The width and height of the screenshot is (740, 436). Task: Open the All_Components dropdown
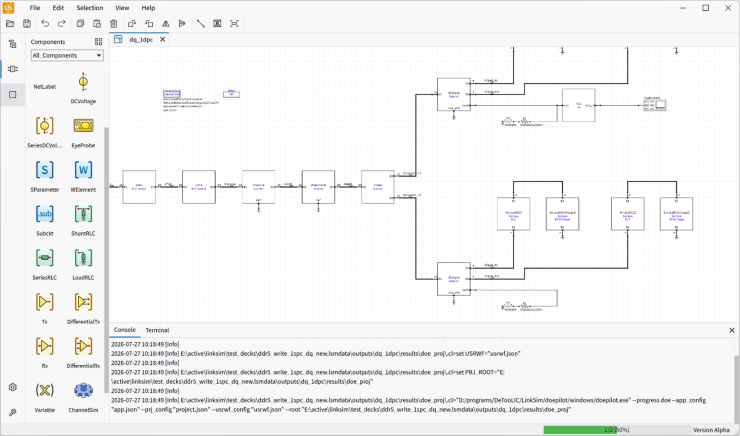67,56
